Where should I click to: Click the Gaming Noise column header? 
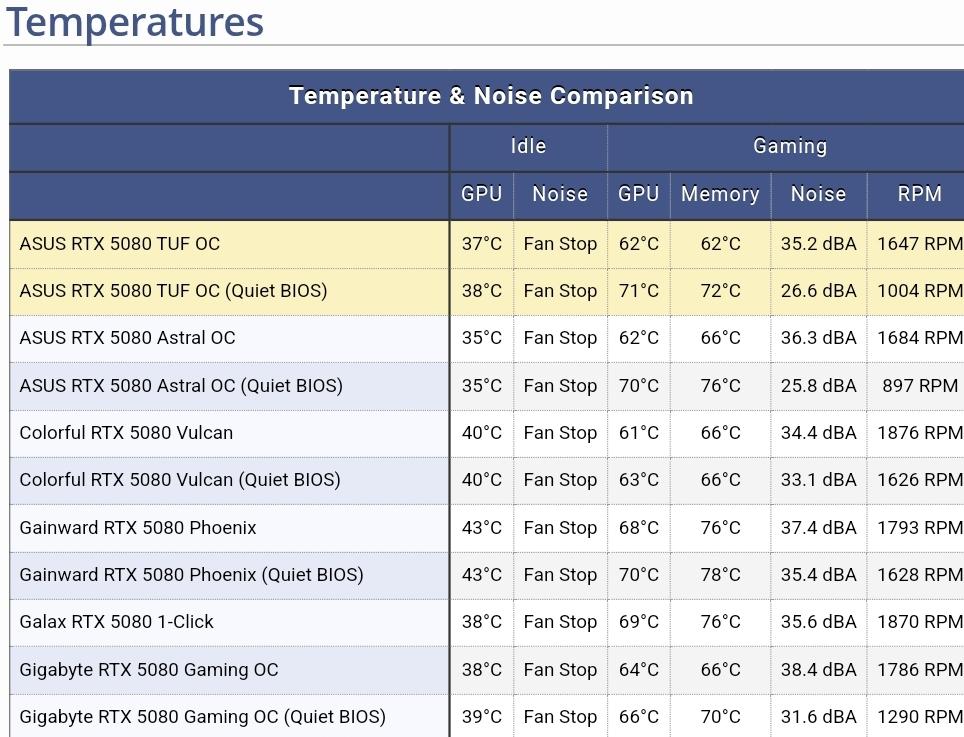[818, 194]
